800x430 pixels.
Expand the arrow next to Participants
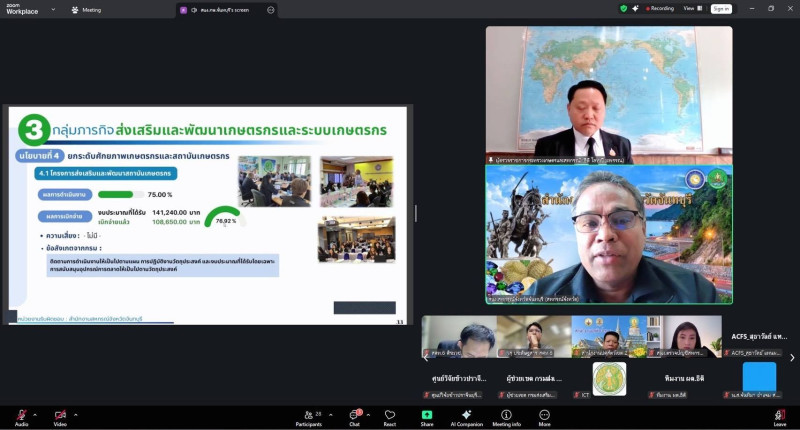coord(329,414)
